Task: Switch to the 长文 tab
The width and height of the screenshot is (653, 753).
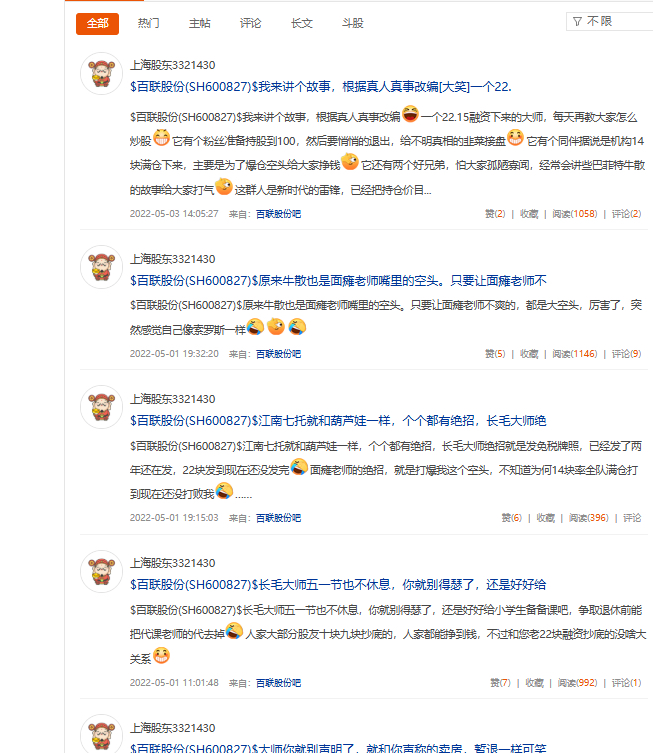Action: (x=302, y=23)
